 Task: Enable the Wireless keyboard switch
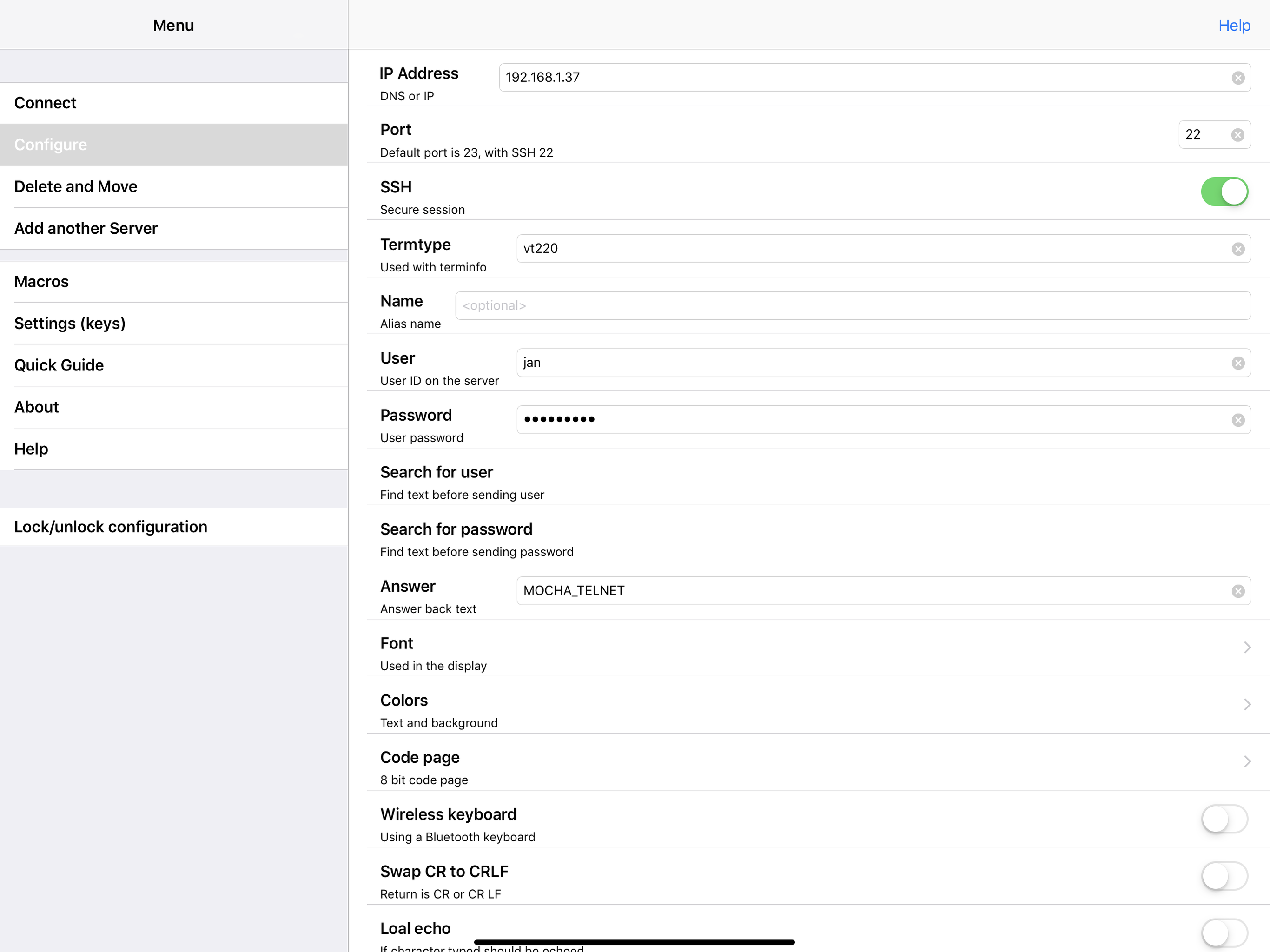click(x=1224, y=819)
